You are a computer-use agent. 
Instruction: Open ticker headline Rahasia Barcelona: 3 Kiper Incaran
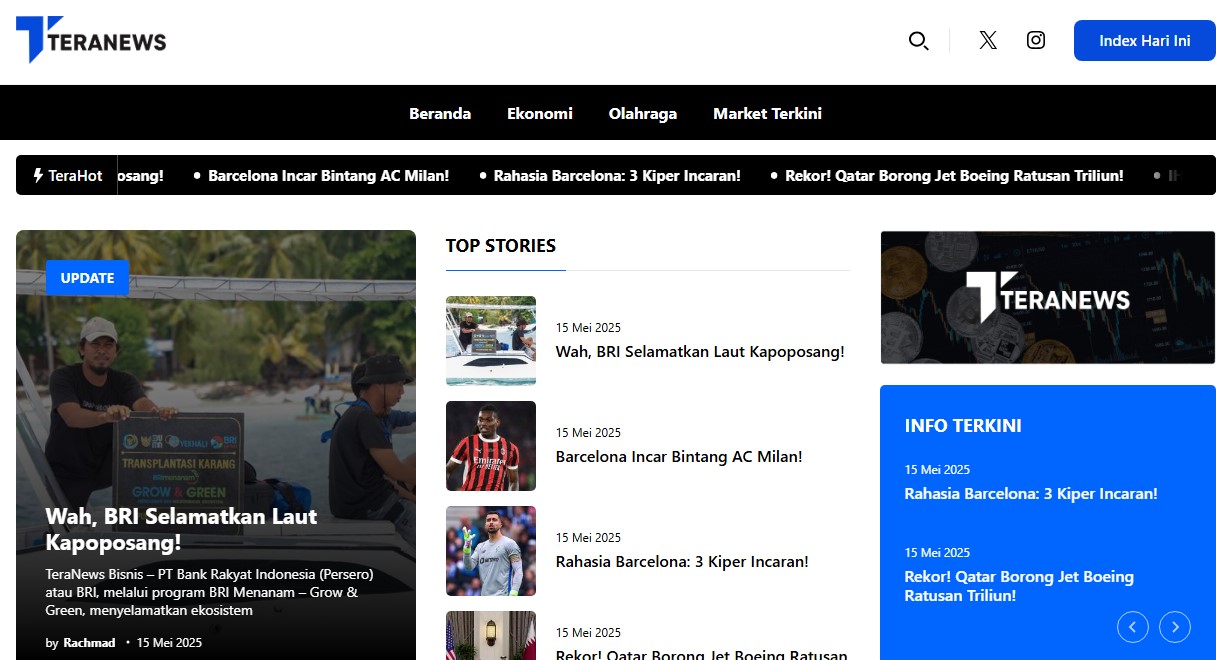click(x=617, y=175)
